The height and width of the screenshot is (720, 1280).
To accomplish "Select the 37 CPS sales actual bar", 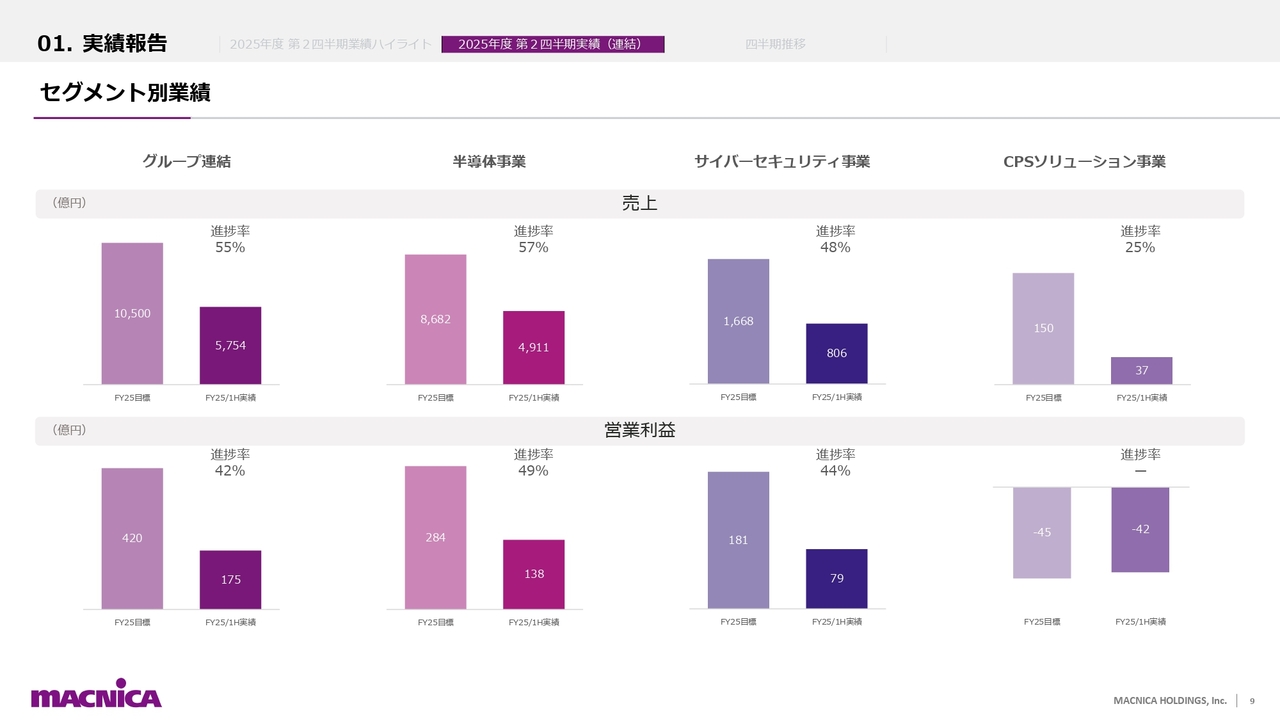I will click(1141, 370).
